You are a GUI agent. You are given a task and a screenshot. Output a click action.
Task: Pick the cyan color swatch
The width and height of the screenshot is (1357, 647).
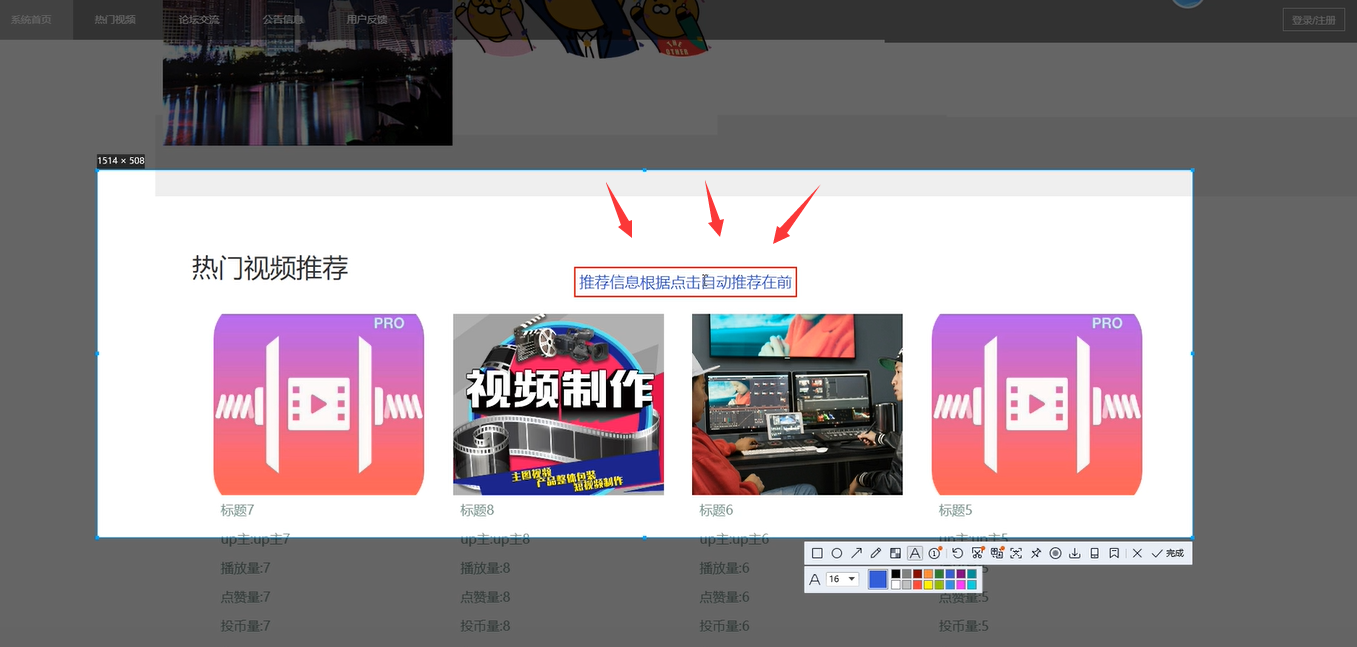click(x=972, y=585)
